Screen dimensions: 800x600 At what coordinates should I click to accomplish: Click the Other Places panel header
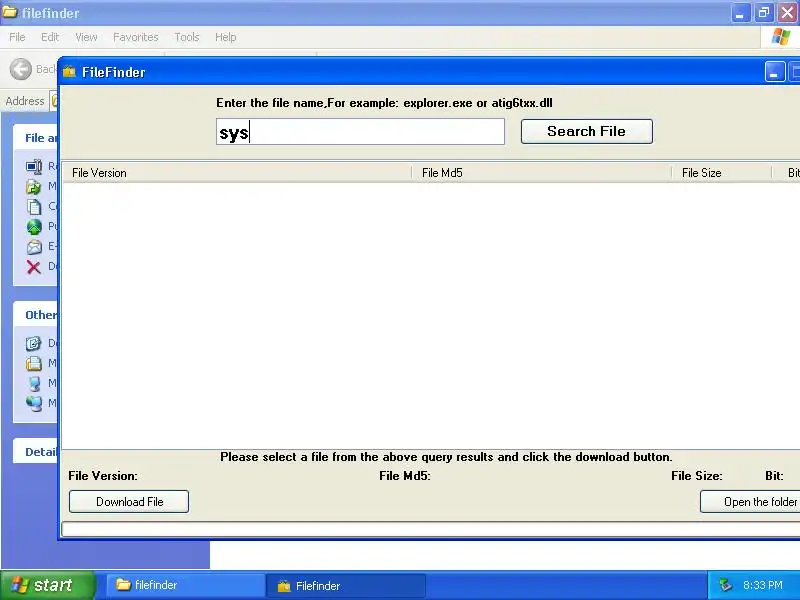tap(35, 315)
